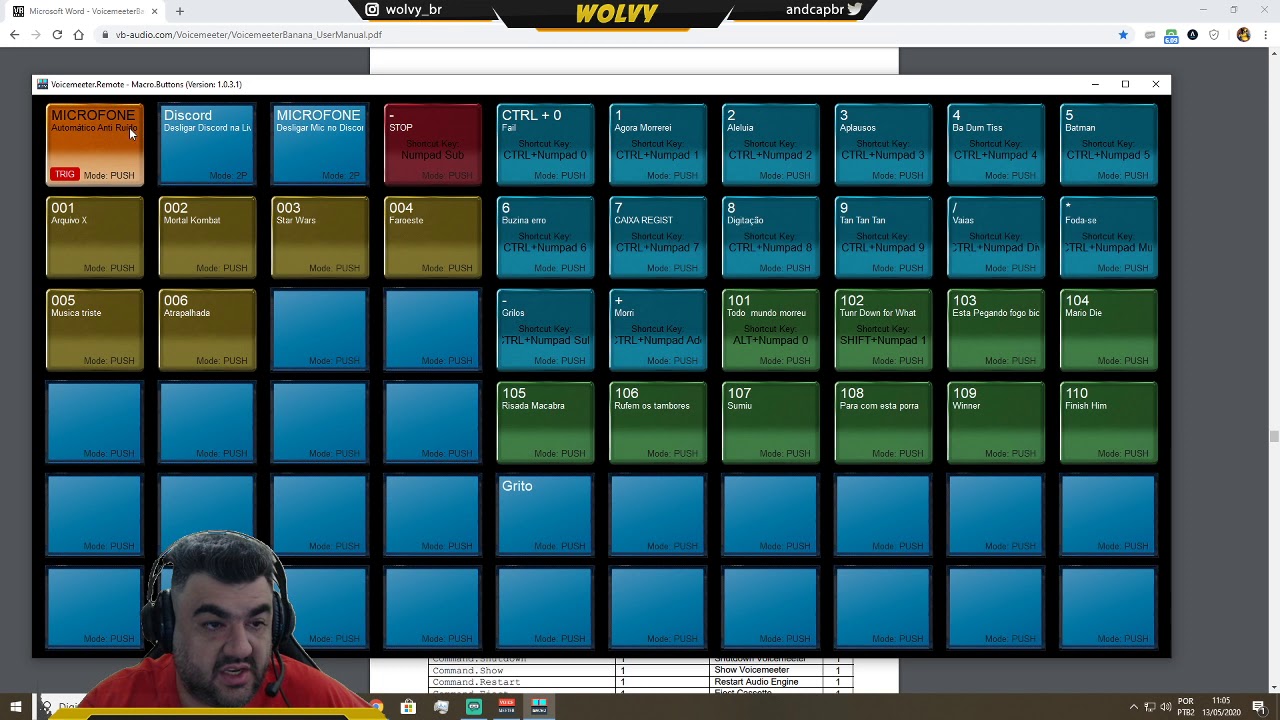Screen dimensions: 1280x720
Task: Trigger the Agora Morrerei macro button
Action: click(x=658, y=144)
